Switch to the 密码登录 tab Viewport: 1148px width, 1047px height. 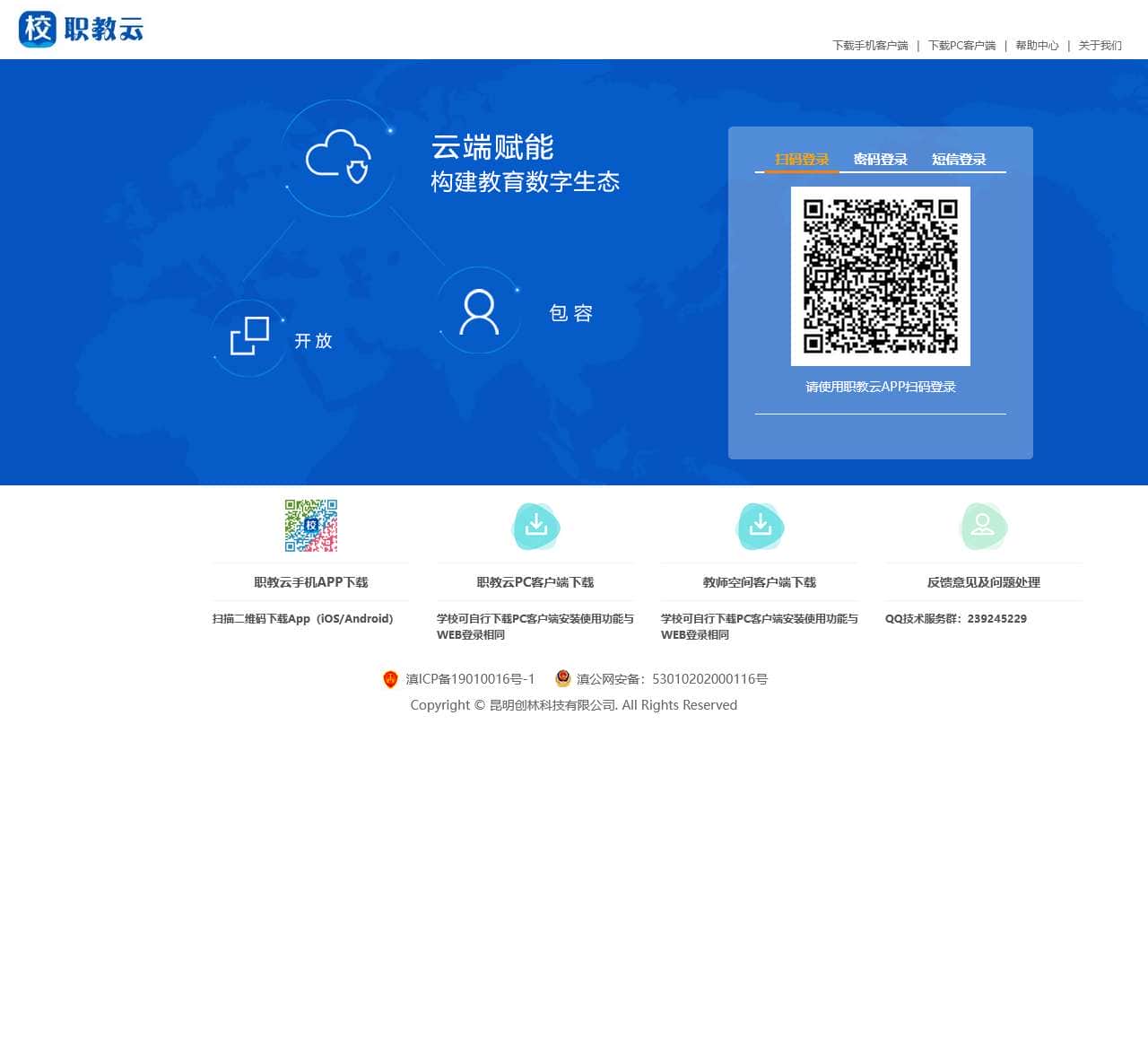[879, 159]
